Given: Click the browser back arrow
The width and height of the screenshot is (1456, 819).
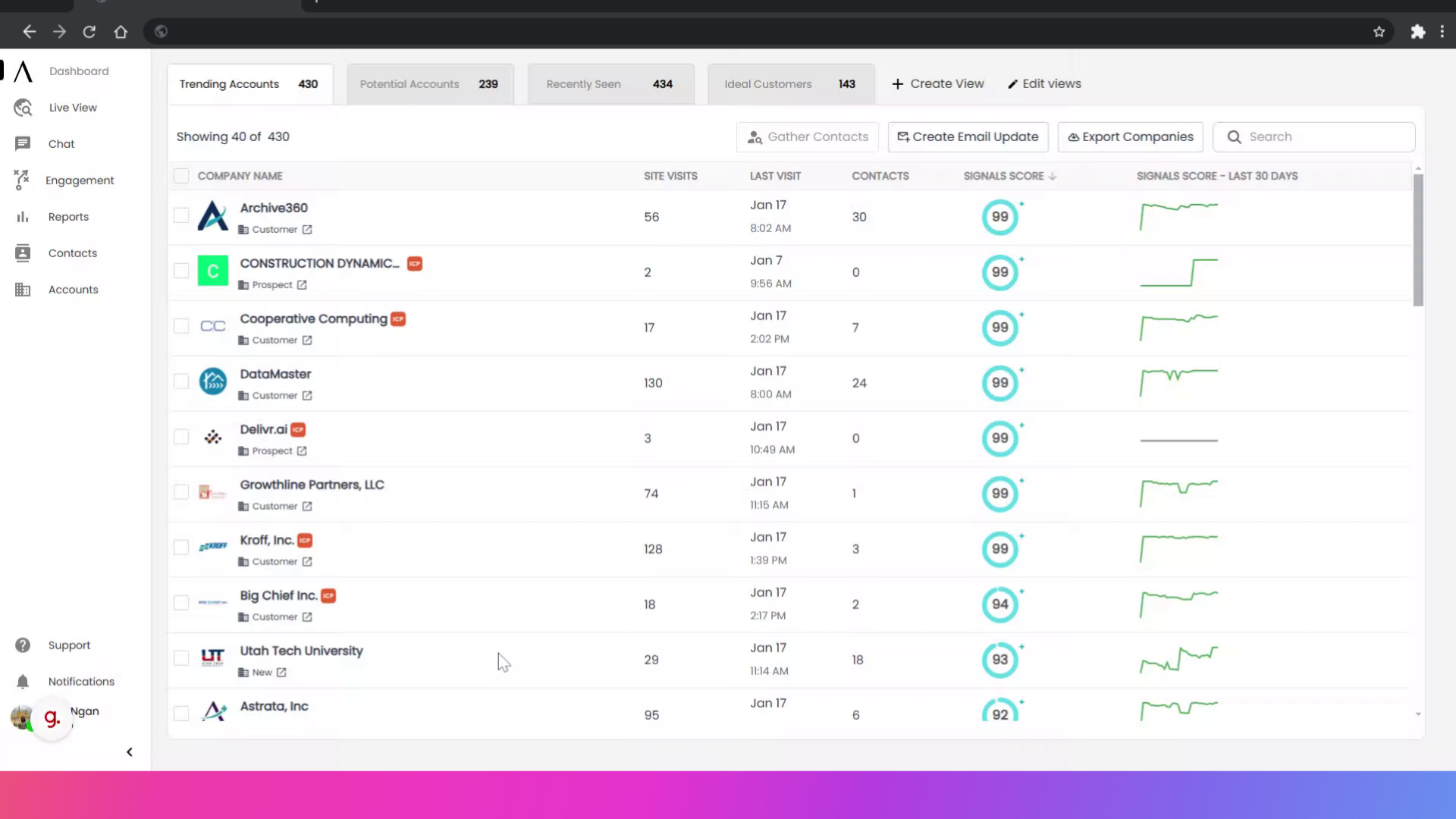Looking at the screenshot, I should (29, 32).
